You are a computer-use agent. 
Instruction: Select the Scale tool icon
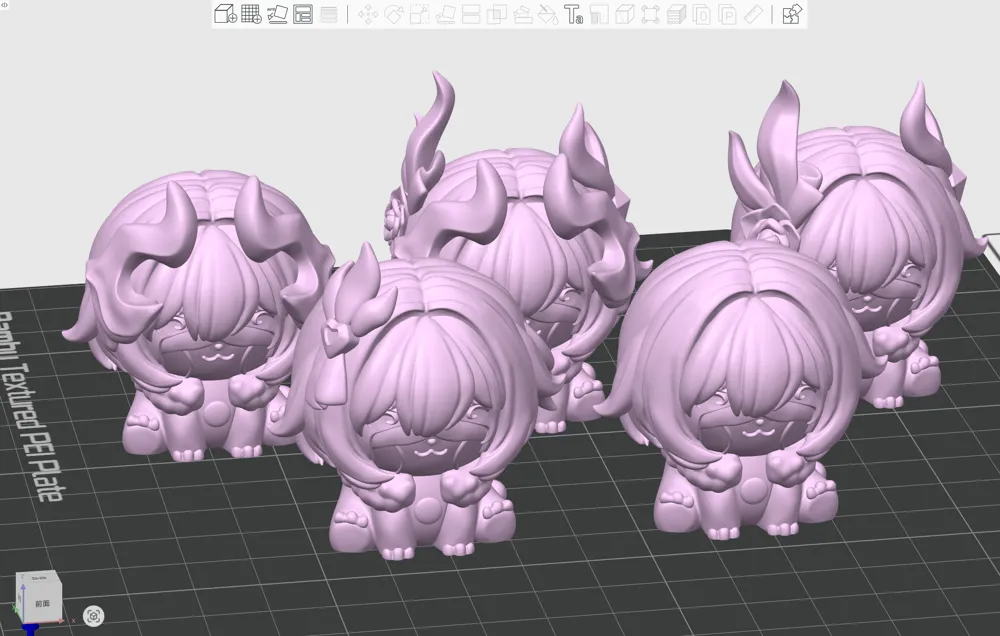[x=419, y=14]
